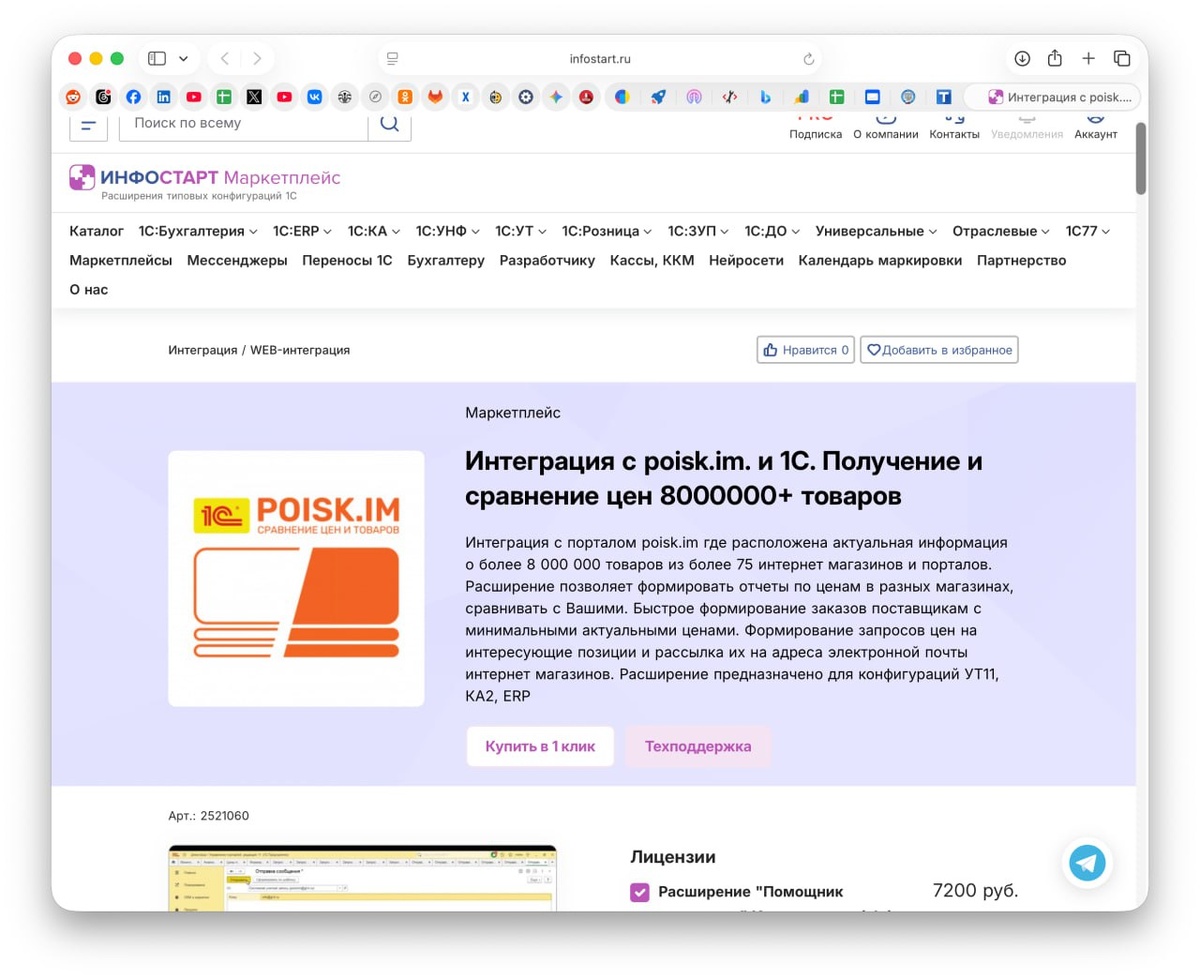Image resolution: width=1200 pixels, height=979 pixels.
Task: Open the LinkedIn bookmark icon
Action: (163, 97)
